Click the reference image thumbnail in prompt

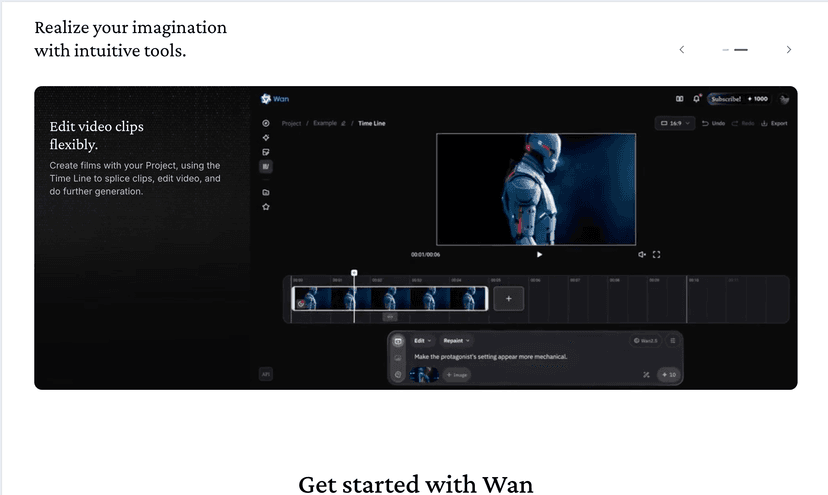click(425, 375)
